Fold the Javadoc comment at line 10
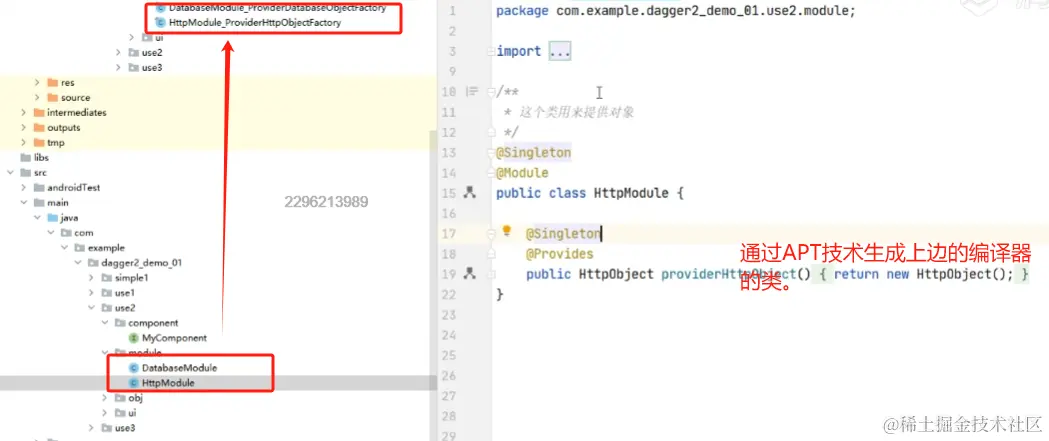This screenshot has height=441, width=1049. pyautogui.click(x=491, y=92)
